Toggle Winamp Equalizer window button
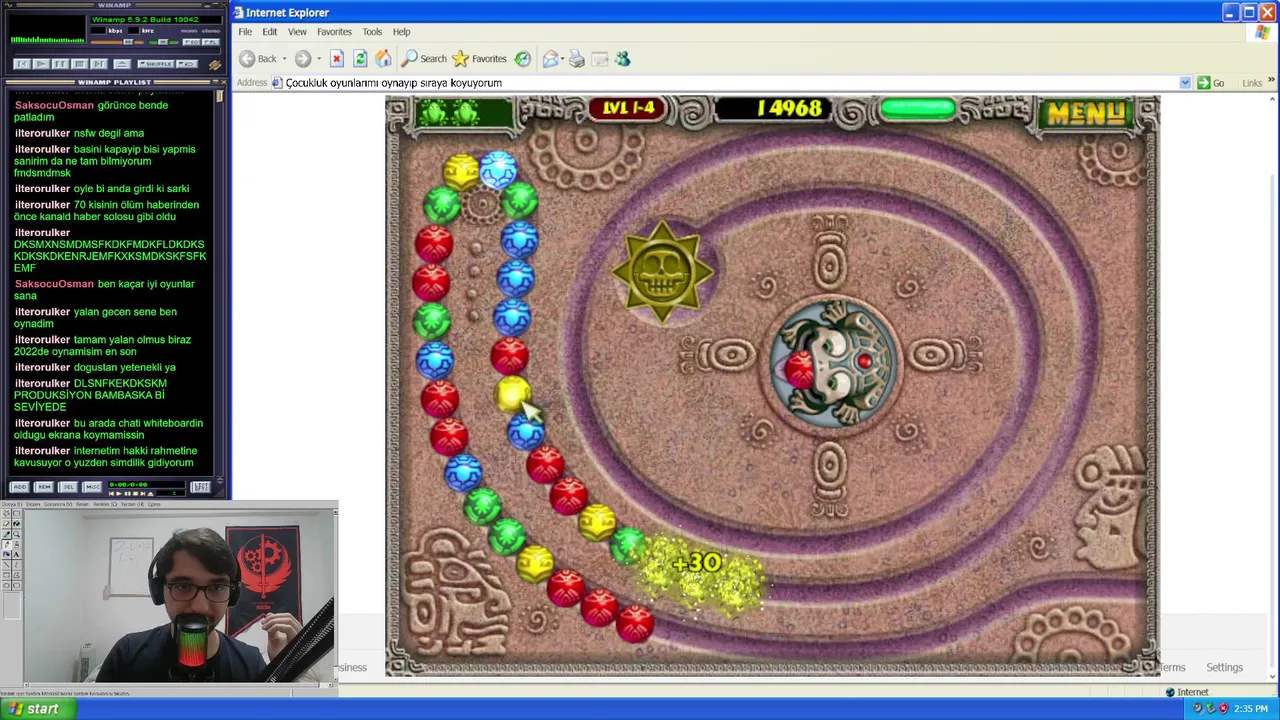 click(x=191, y=42)
